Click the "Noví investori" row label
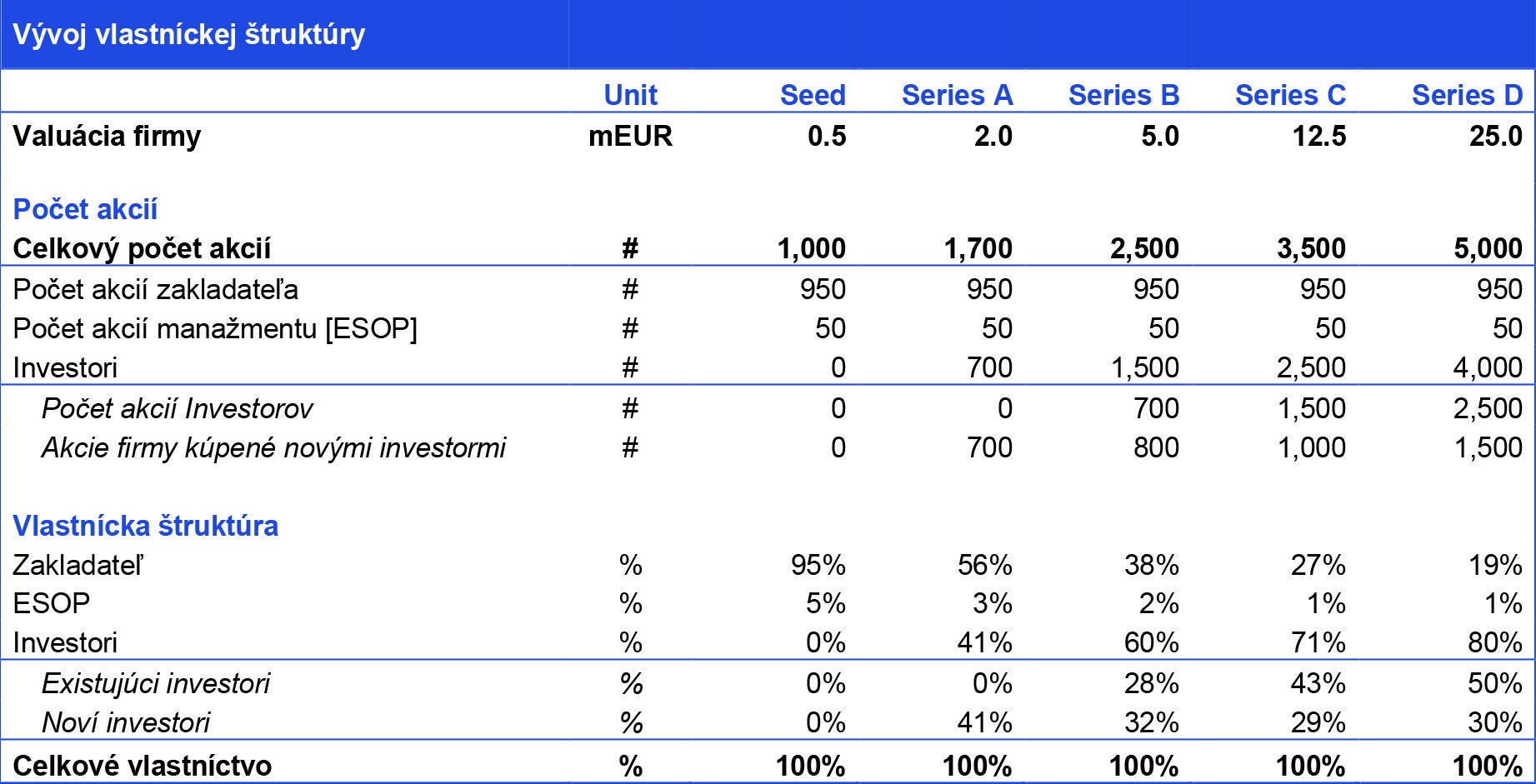This screenshot has width=1536, height=784. (x=126, y=722)
